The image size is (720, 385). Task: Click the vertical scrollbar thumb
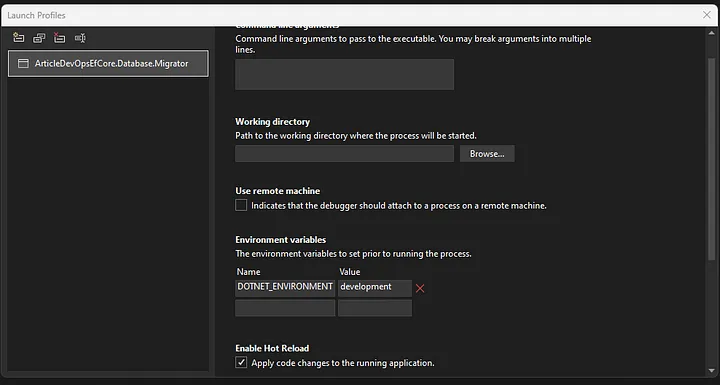click(x=711, y=159)
